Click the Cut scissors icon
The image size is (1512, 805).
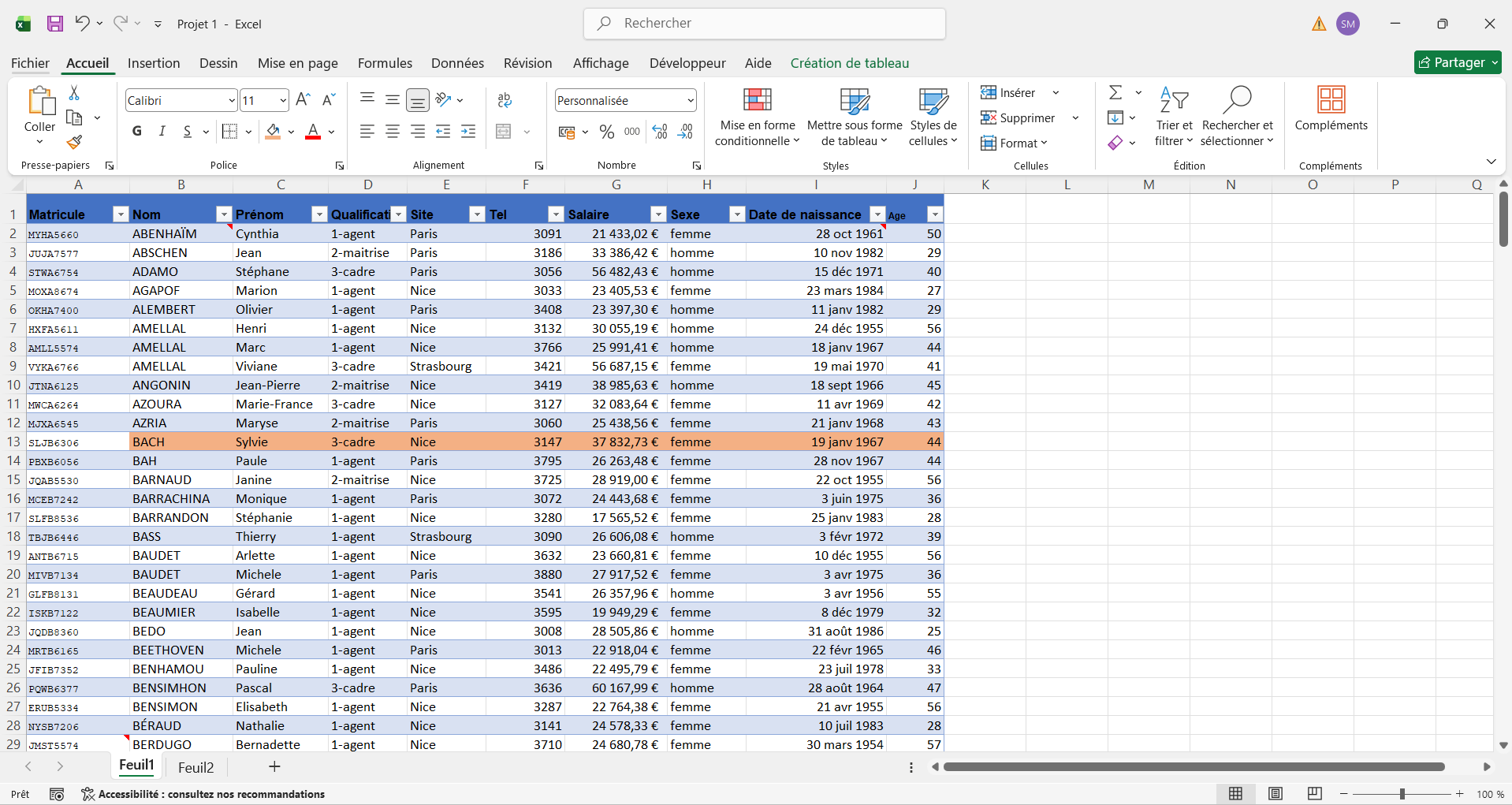[74, 93]
